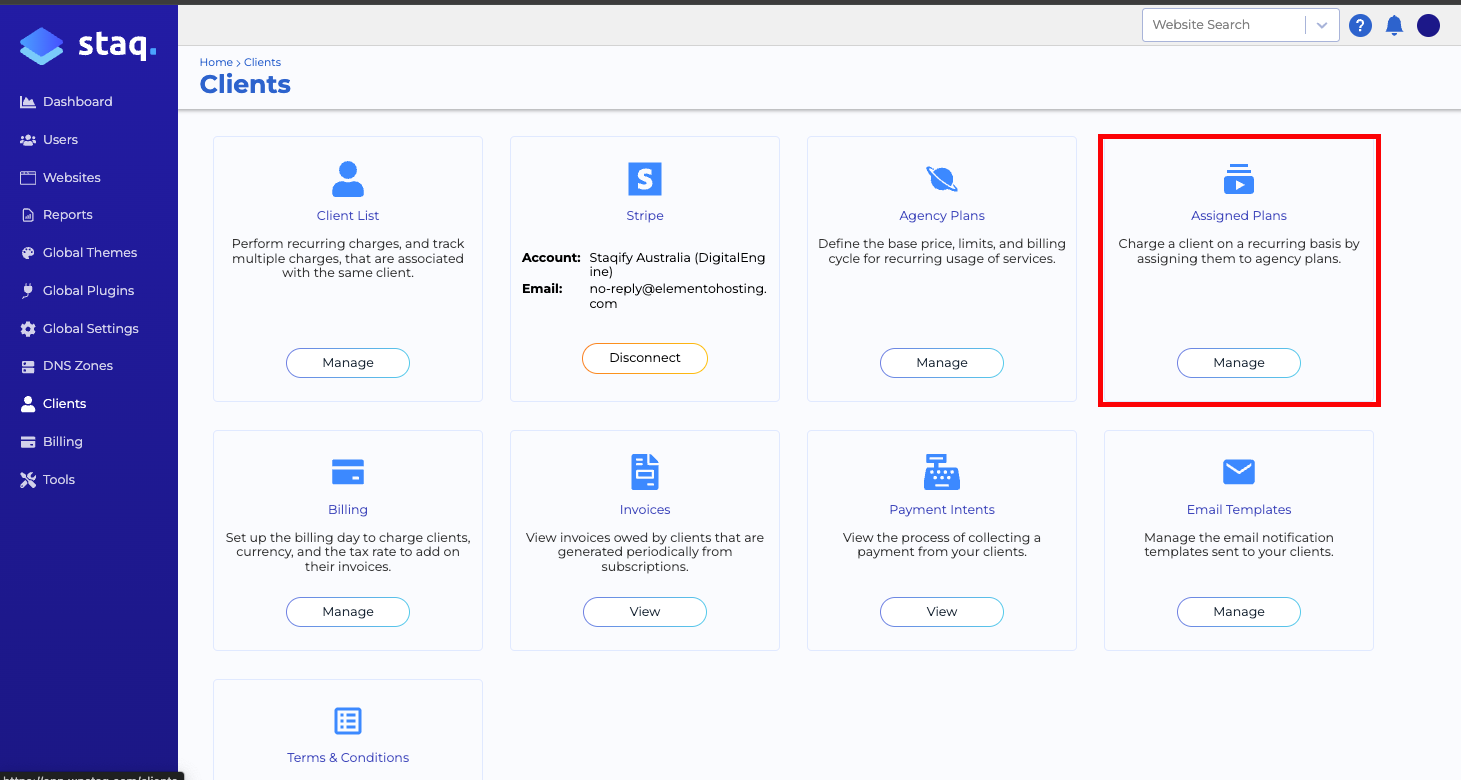The width and height of the screenshot is (1461, 780).
Task: Select DNS Zones in the sidebar
Action: (x=77, y=366)
